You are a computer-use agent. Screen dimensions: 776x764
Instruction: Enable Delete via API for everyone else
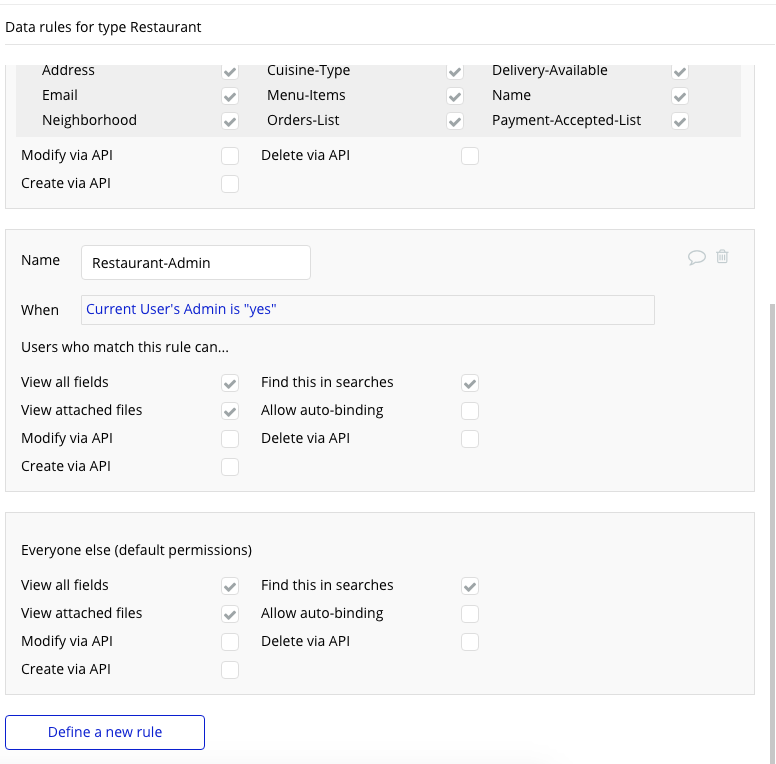(470, 642)
